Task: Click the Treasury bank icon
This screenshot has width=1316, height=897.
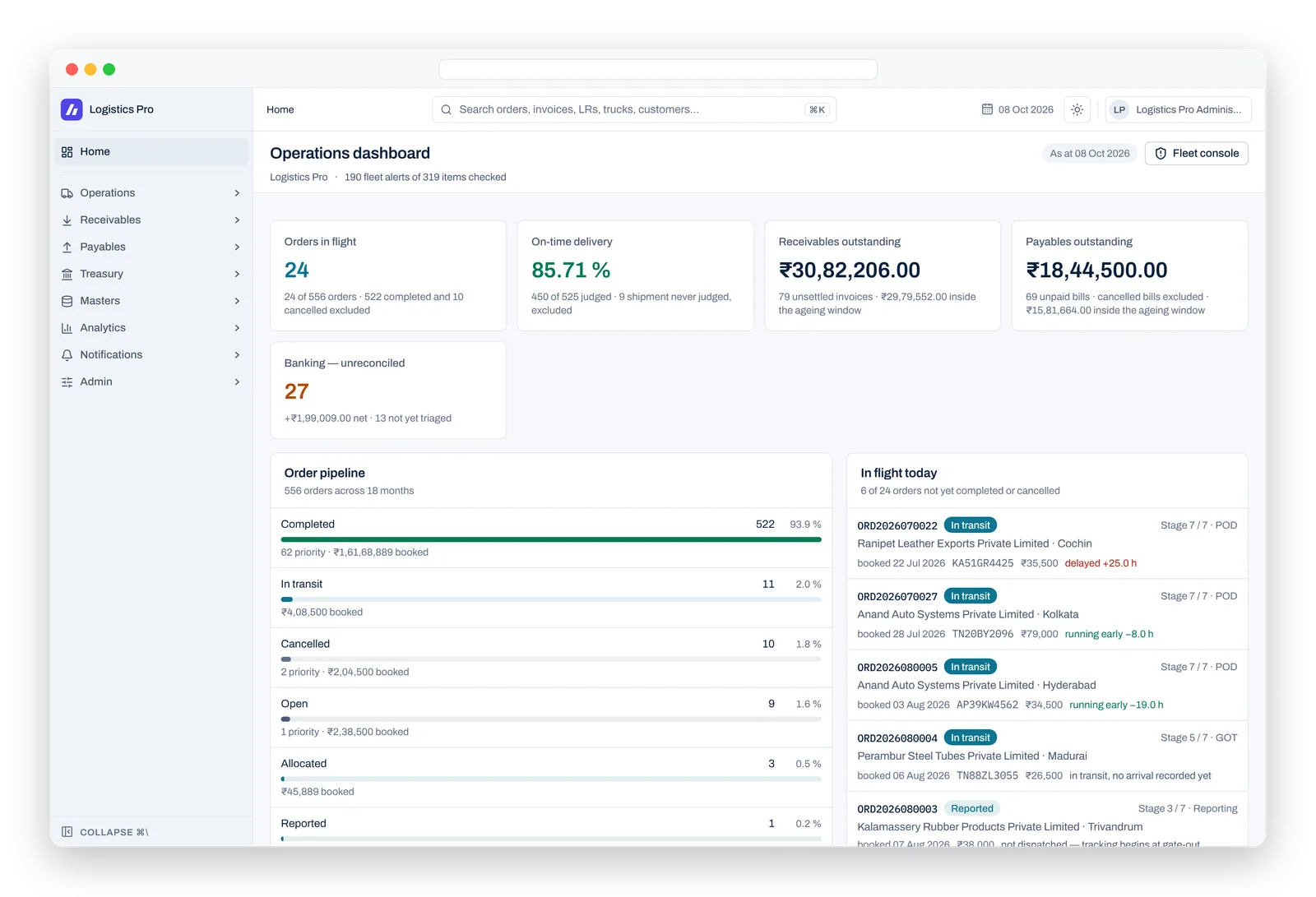Action: pos(67,275)
